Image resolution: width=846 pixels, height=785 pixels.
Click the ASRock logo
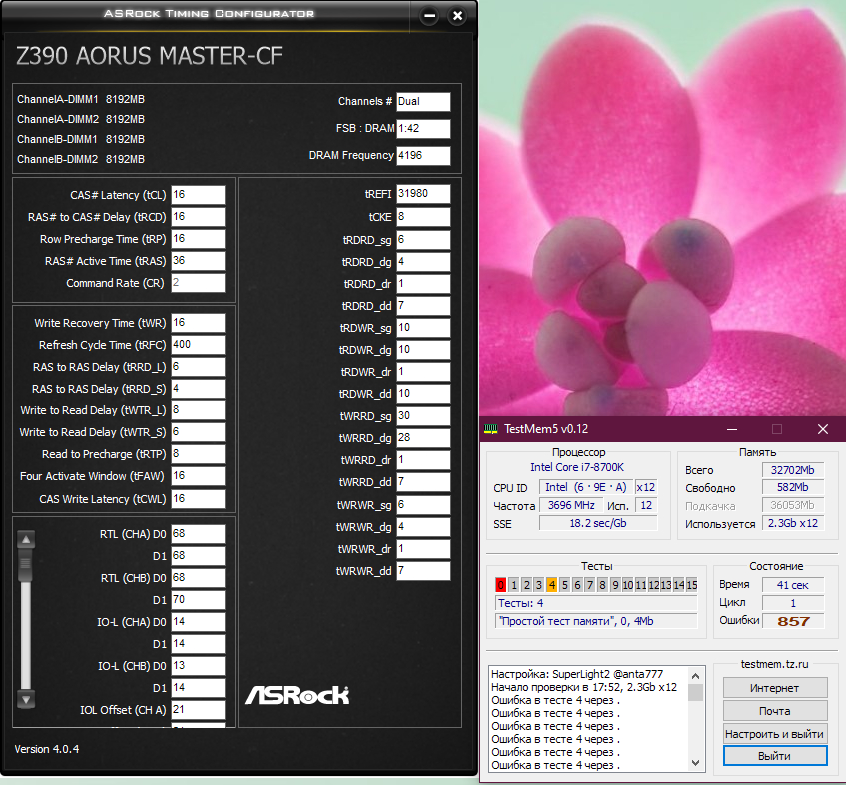coord(297,695)
